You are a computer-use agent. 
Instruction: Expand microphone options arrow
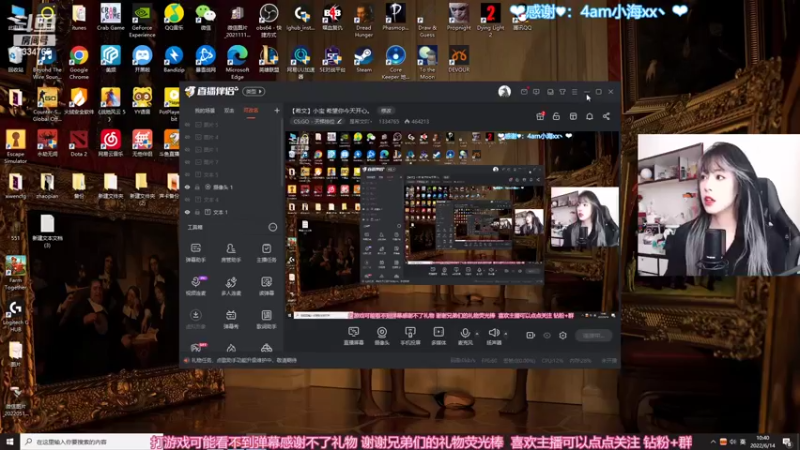pyautogui.click(x=477, y=334)
